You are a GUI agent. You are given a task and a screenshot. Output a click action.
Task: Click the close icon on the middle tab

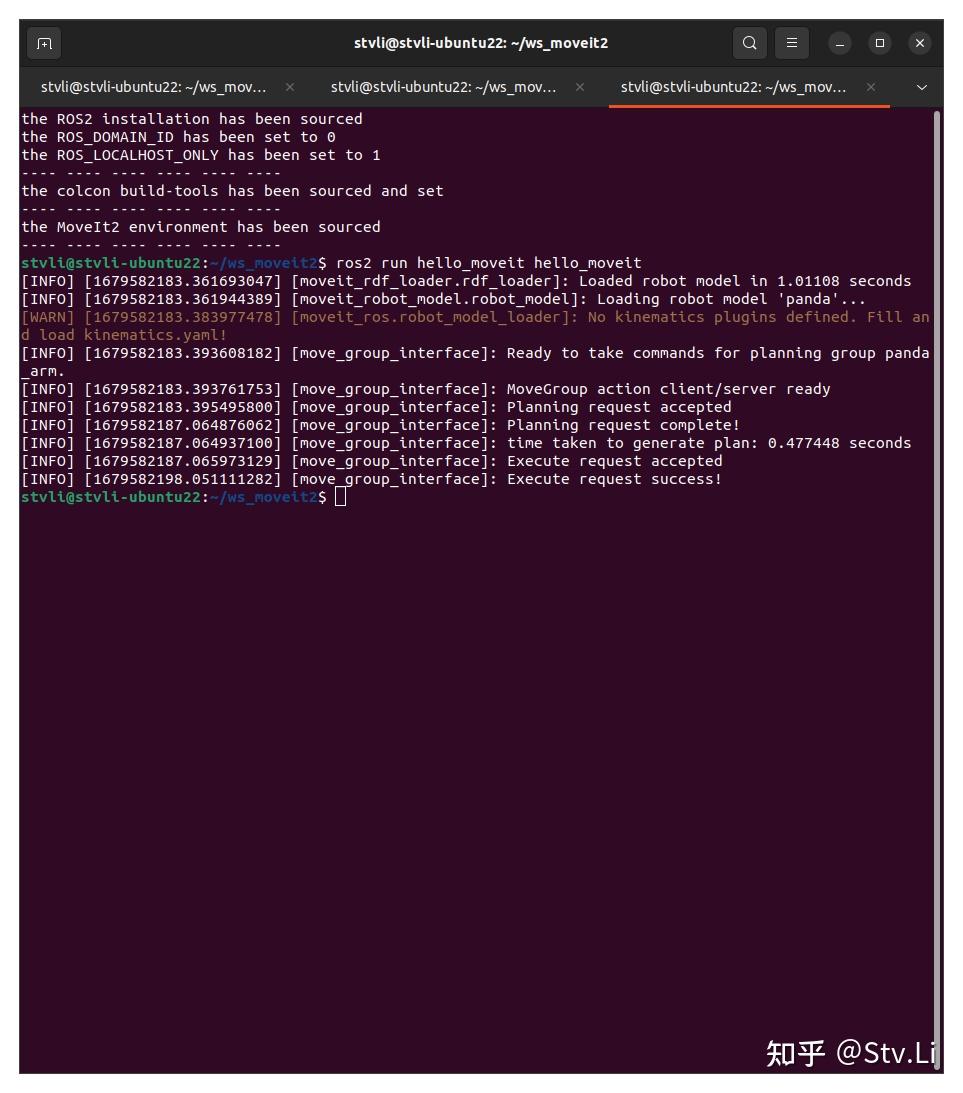click(x=580, y=87)
